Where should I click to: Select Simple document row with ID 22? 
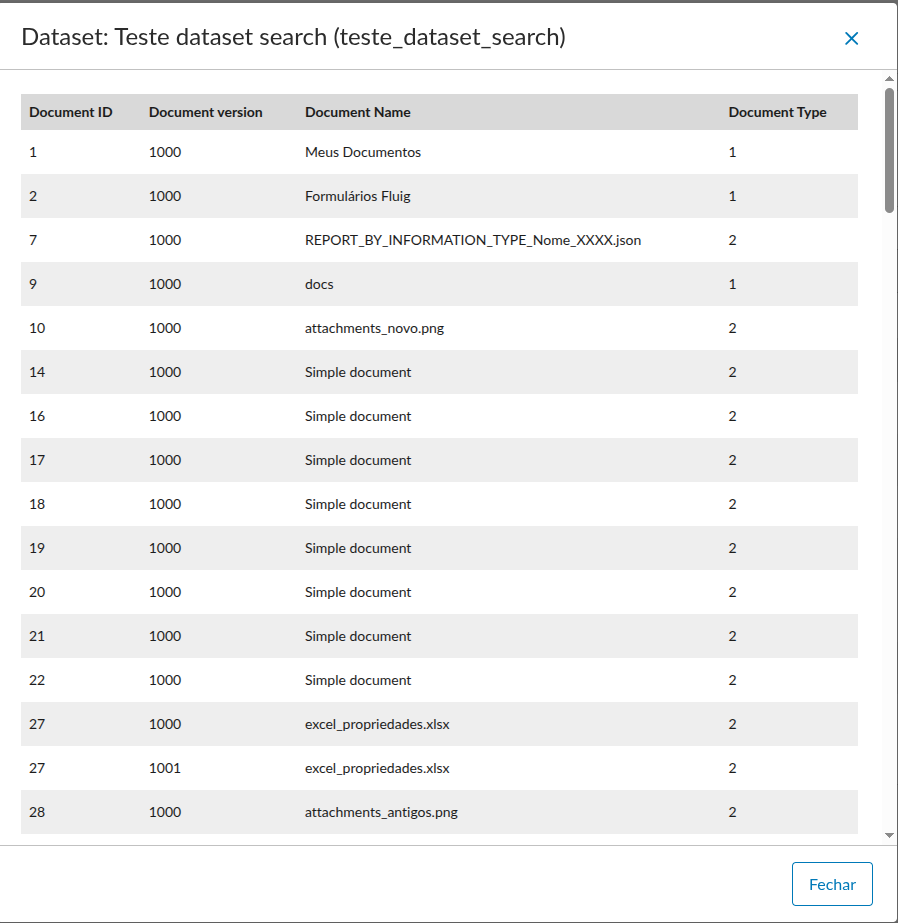click(358, 680)
